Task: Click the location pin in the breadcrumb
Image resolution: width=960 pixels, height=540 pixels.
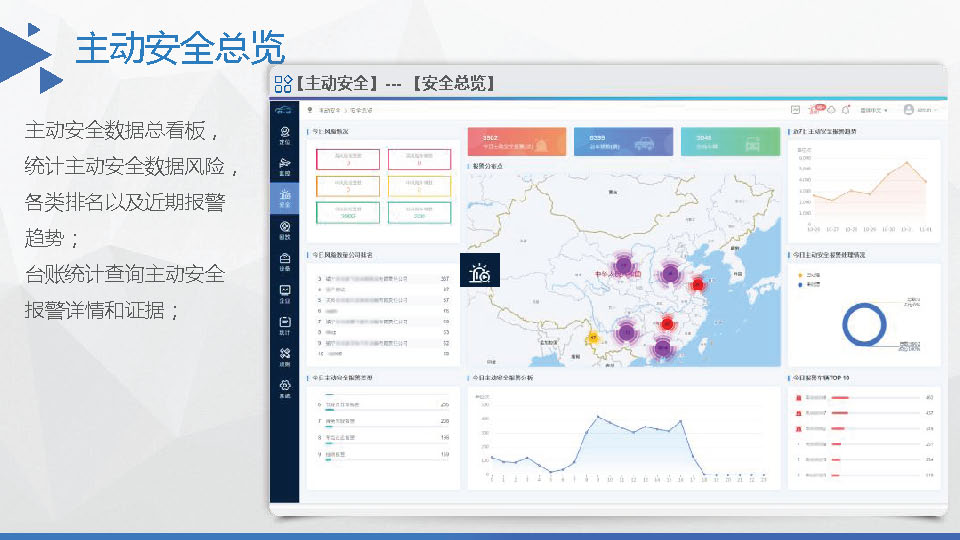Action: point(310,110)
